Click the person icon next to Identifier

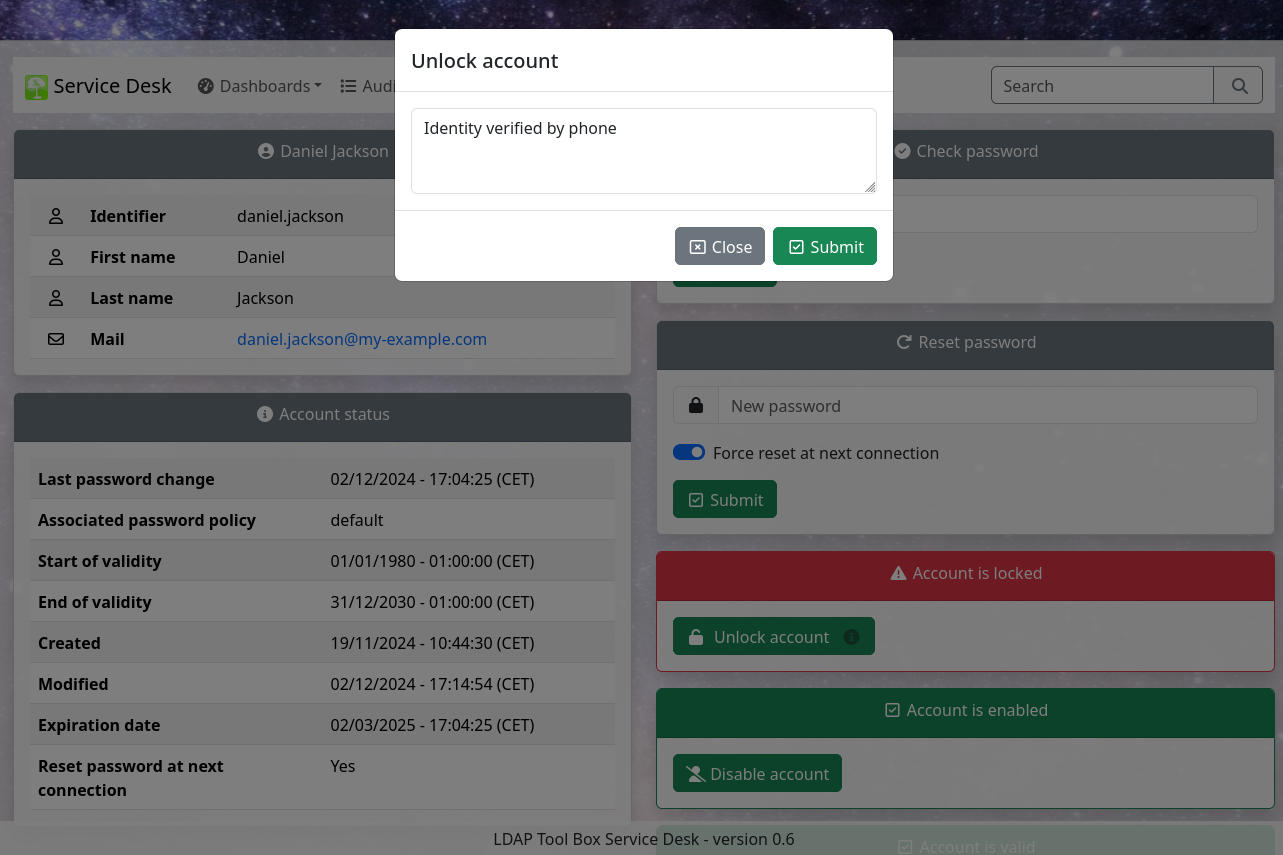click(x=56, y=216)
